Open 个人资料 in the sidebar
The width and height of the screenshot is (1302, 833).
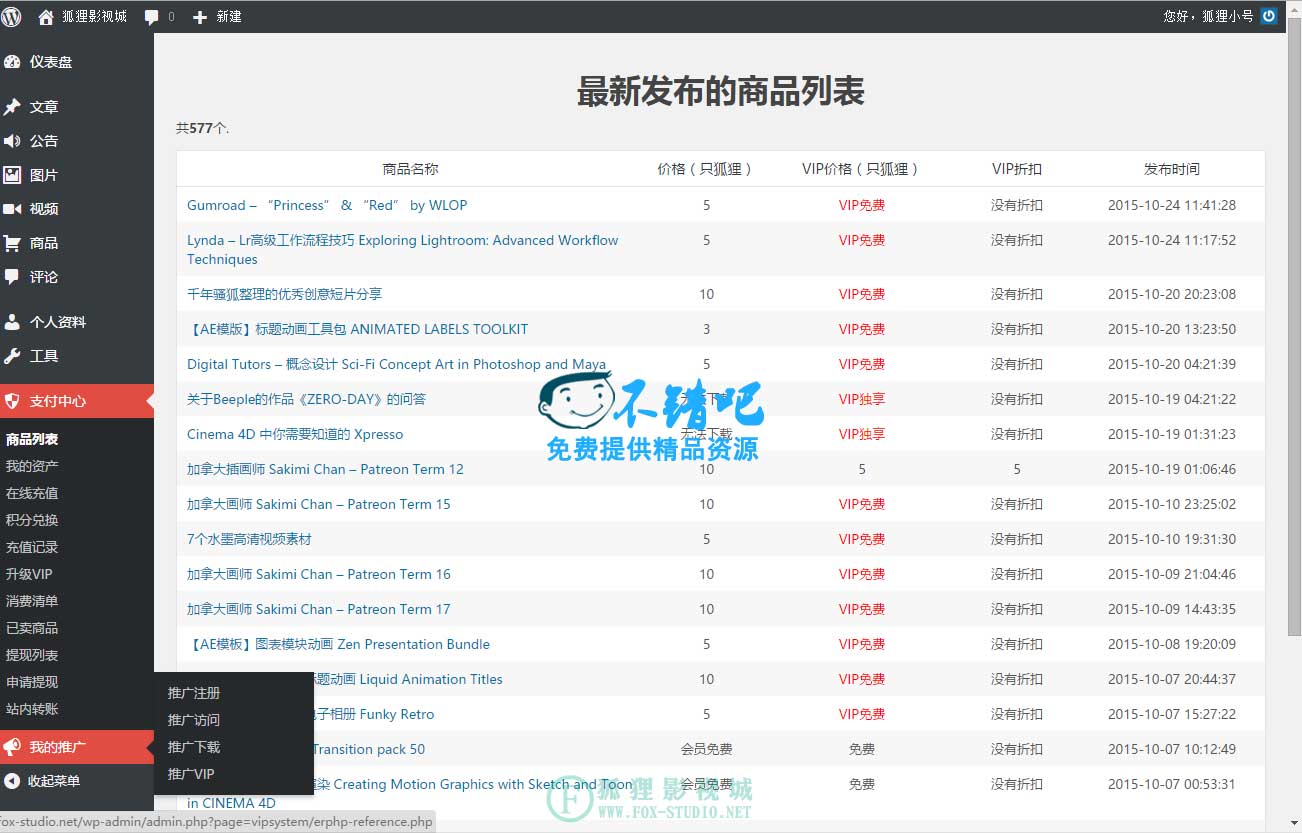pos(58,322)
